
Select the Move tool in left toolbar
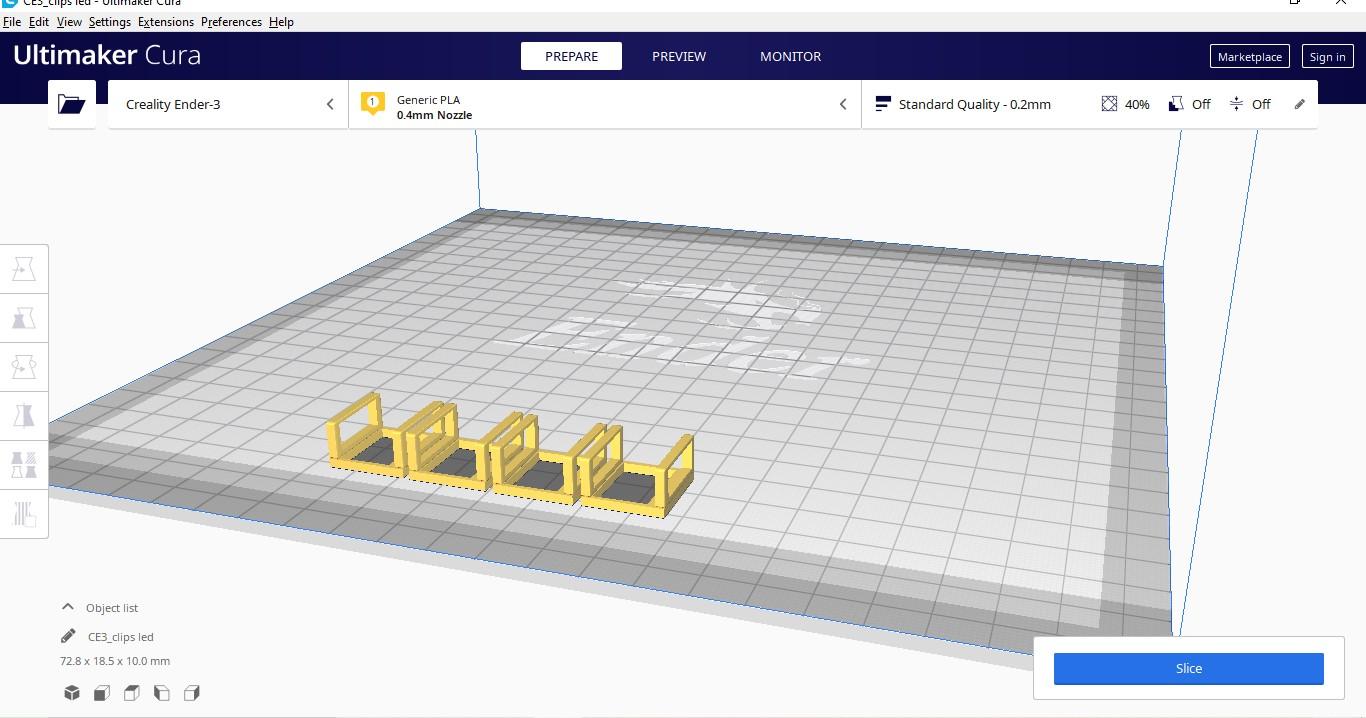click(x=24, y=269)
